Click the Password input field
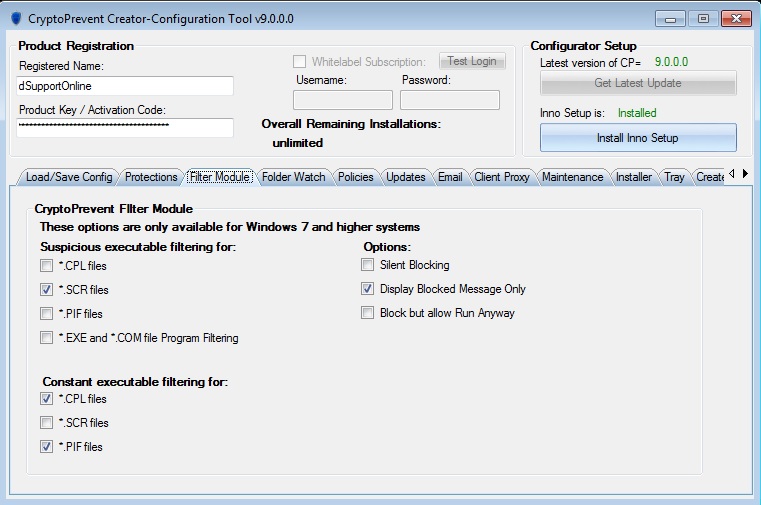The width and height of the screenshot is (761, 505). click(x=449, y=100)
